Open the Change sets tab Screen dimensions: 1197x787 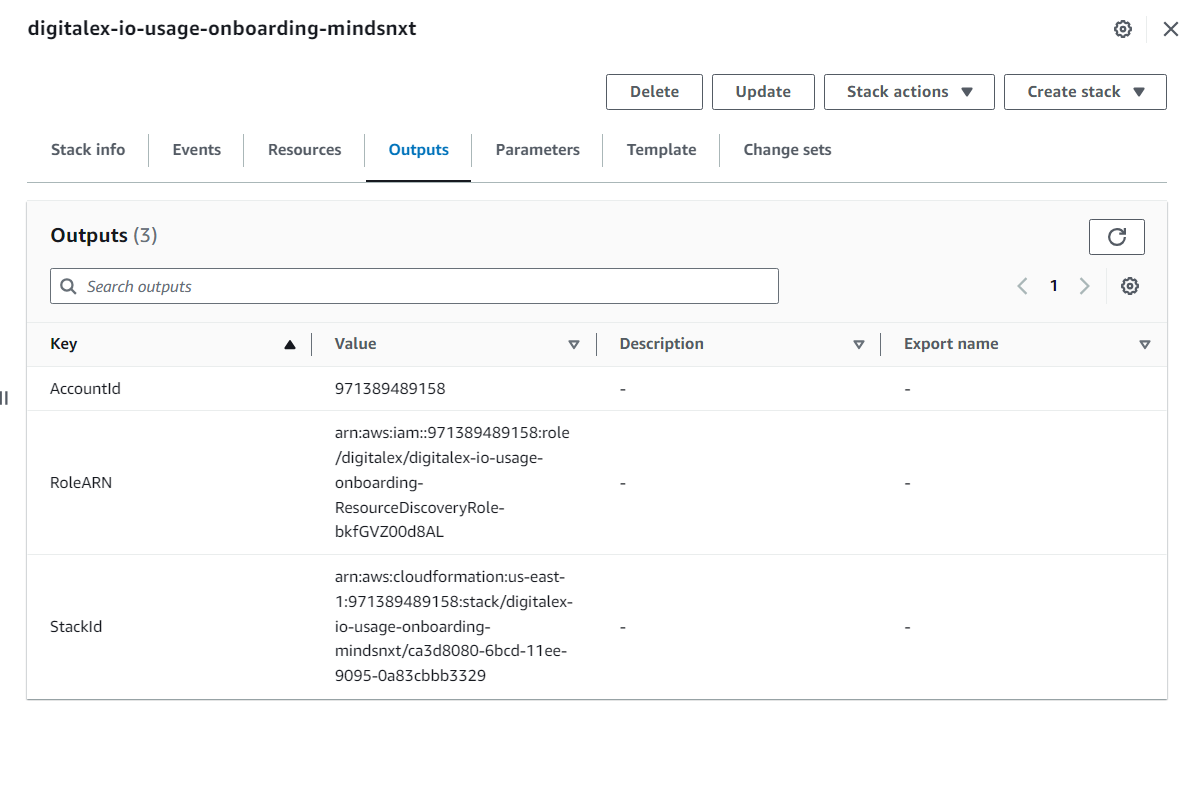coord(787,150)
